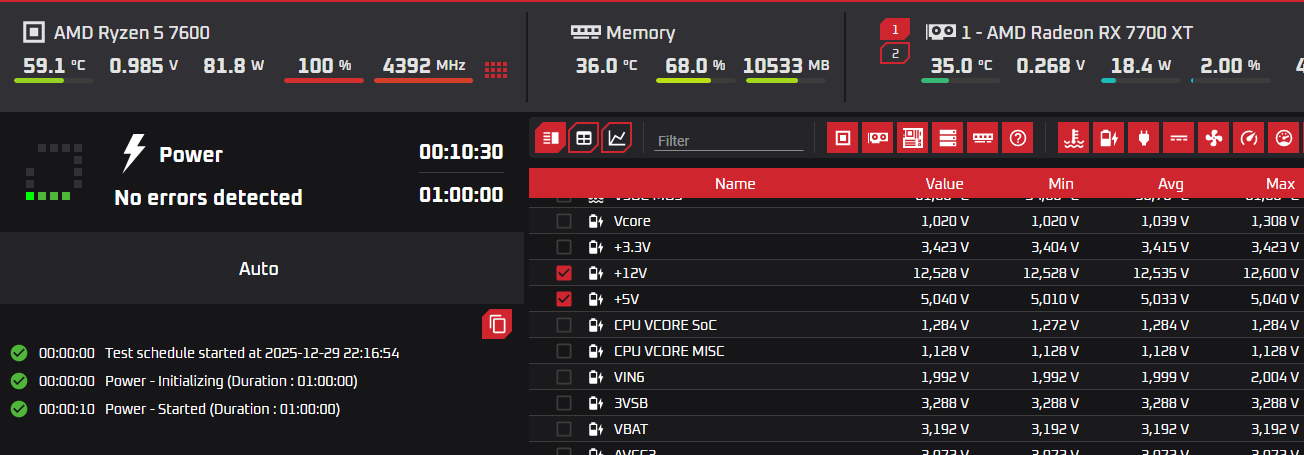Check the VIN6 sensor checkbox
This screenshot has height=455, width=1304.
564,377
